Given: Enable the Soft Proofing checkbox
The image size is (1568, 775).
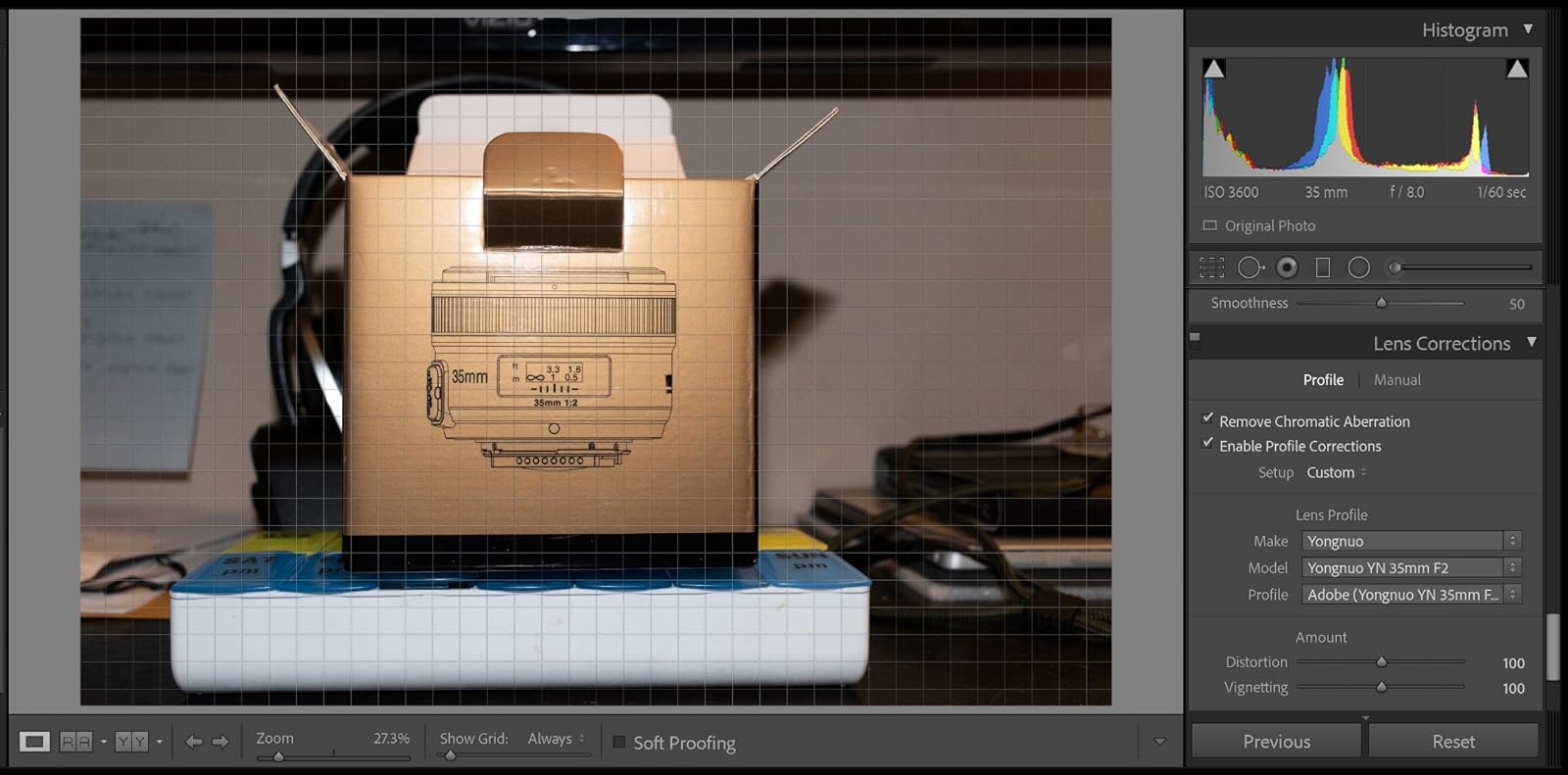Looking at the screenshot, I should 618,742.
